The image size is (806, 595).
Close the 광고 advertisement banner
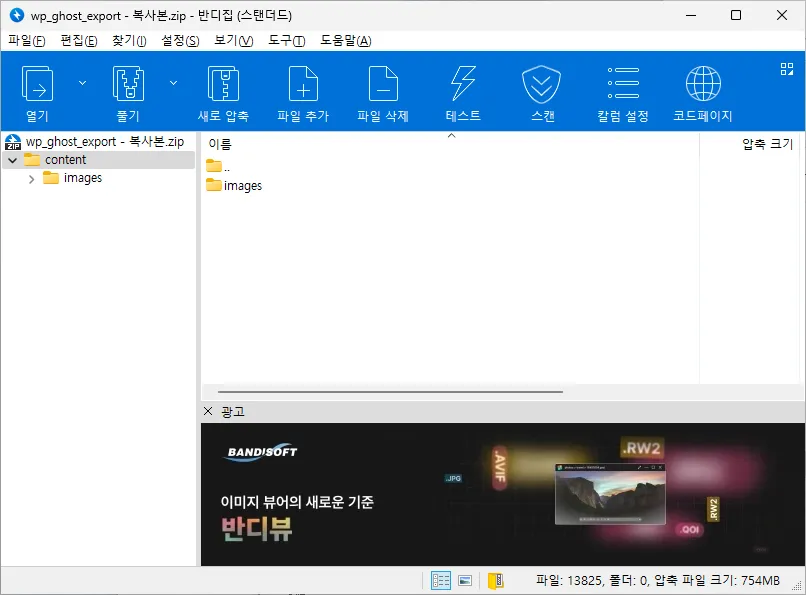click(208, 411)
